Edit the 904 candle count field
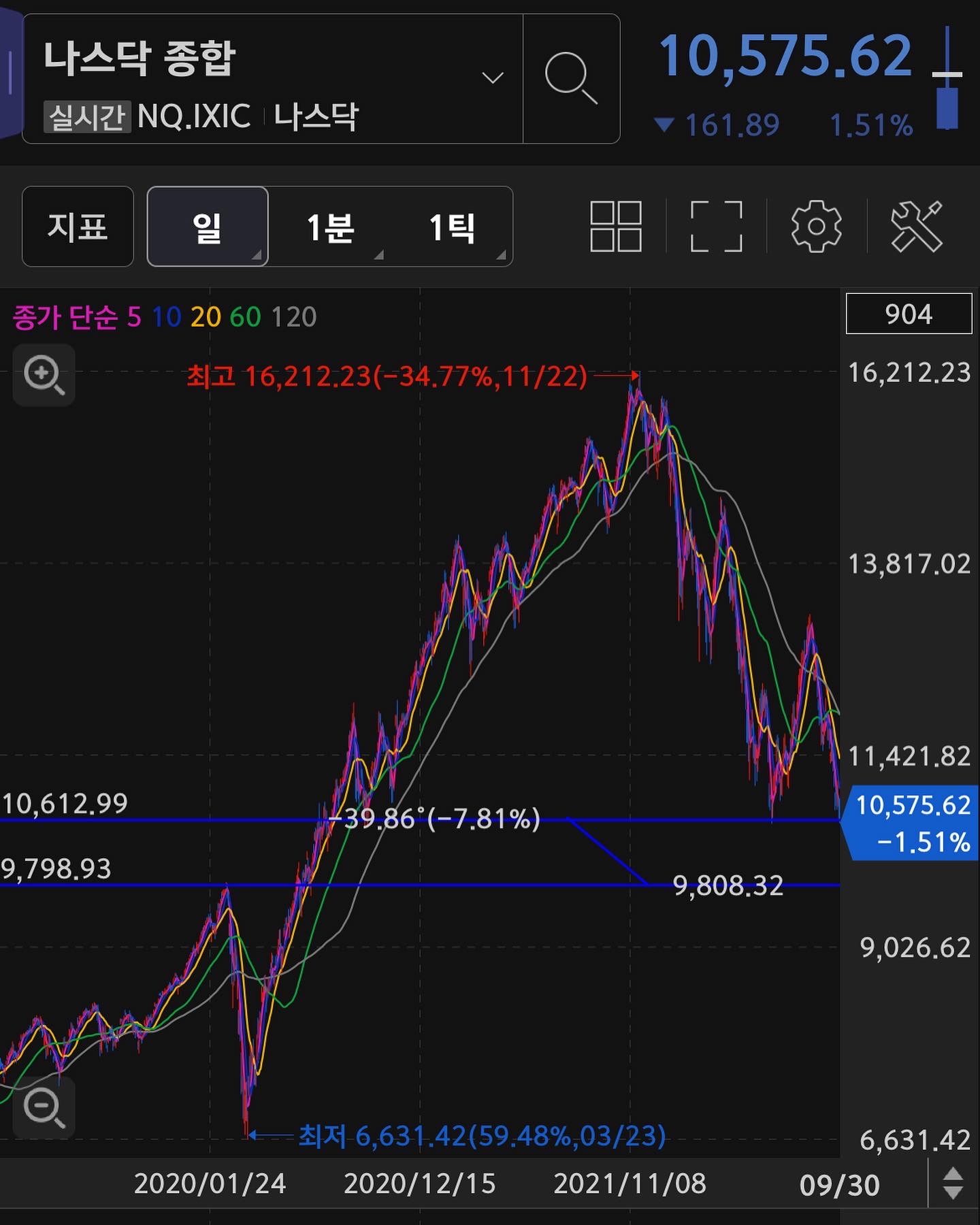This screenshot has width=980, height=1225. point(909,314)
